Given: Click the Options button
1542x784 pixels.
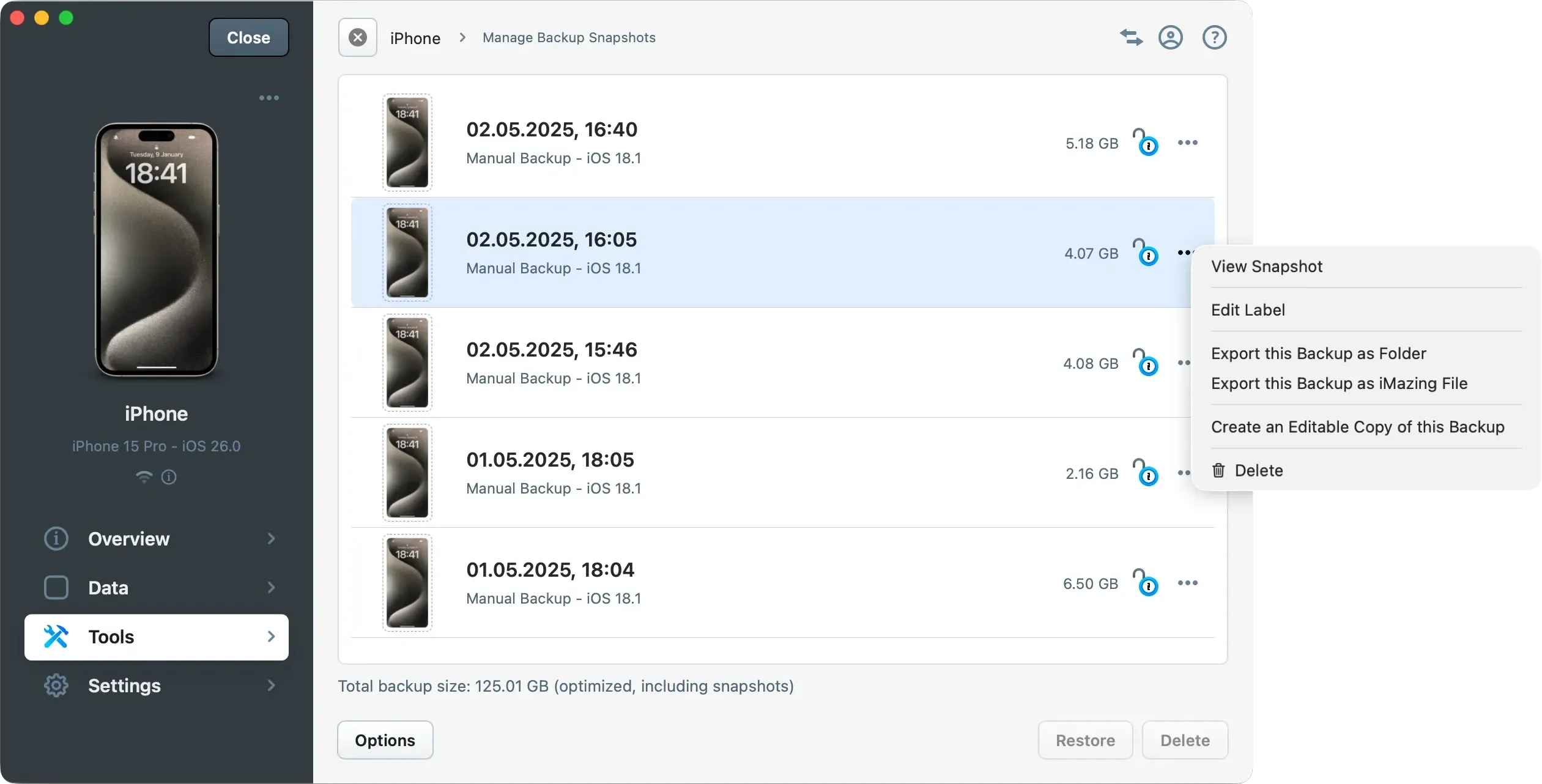Looking at the screenshot, I should tap(385, 739).
